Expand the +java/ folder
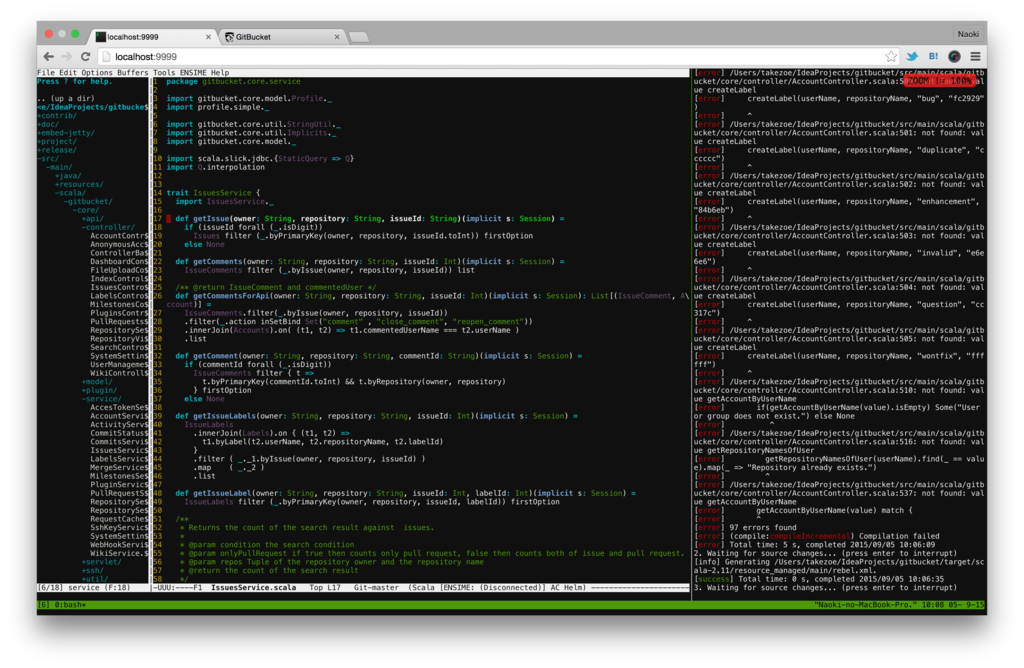The height and width of the screenshot is (668, 1024). pyautogui.click(x=68, y=176)
